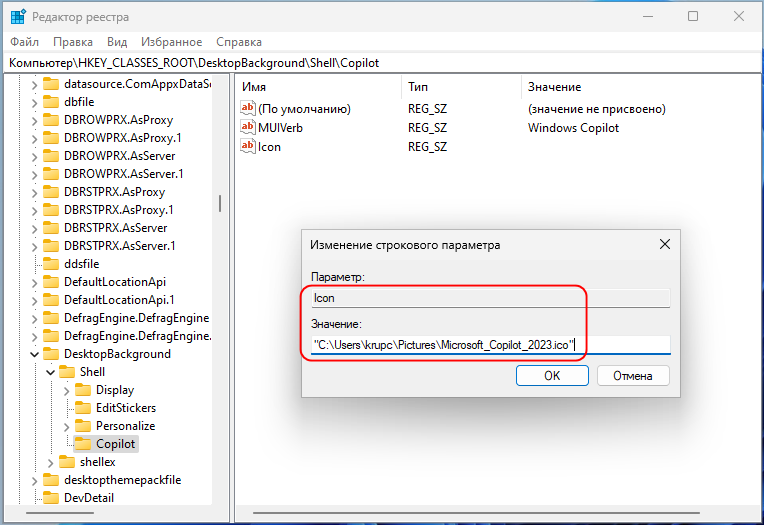Expand the DBROWPRX.AsServer key
This screenshot has width=764, height=525.
(34, 157)
